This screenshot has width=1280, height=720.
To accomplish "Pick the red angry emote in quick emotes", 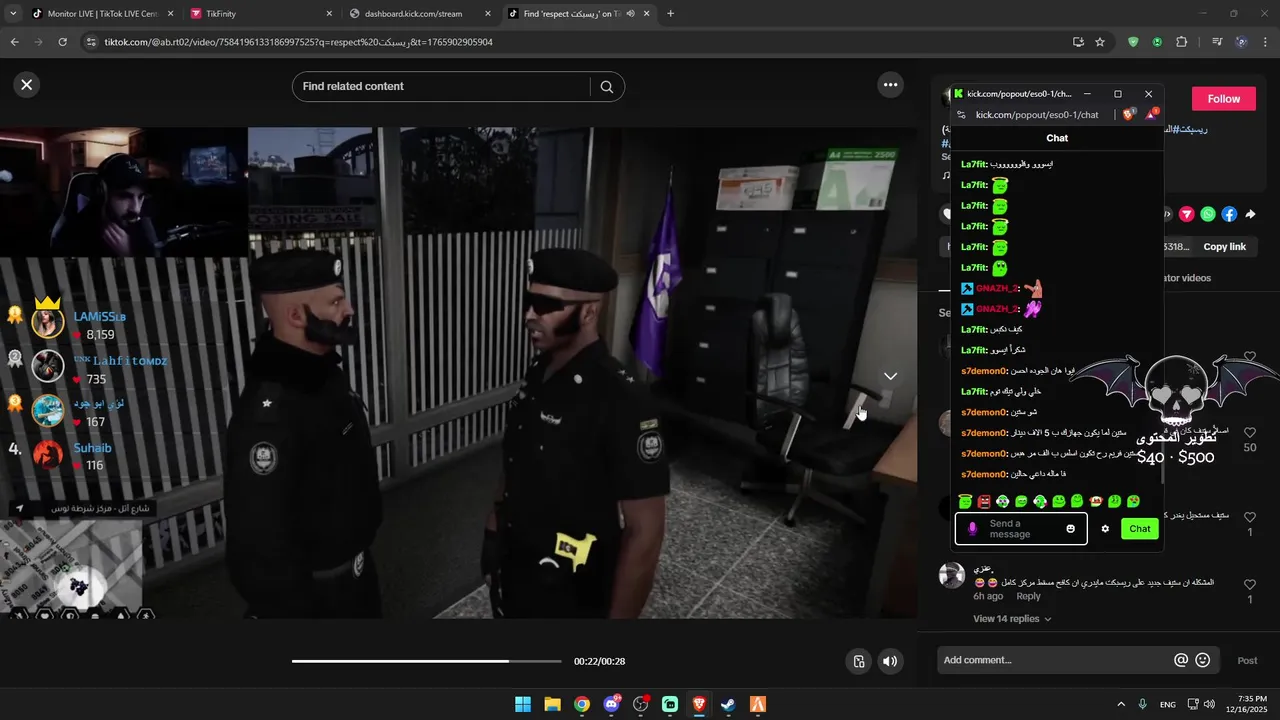I will point(984,501).
